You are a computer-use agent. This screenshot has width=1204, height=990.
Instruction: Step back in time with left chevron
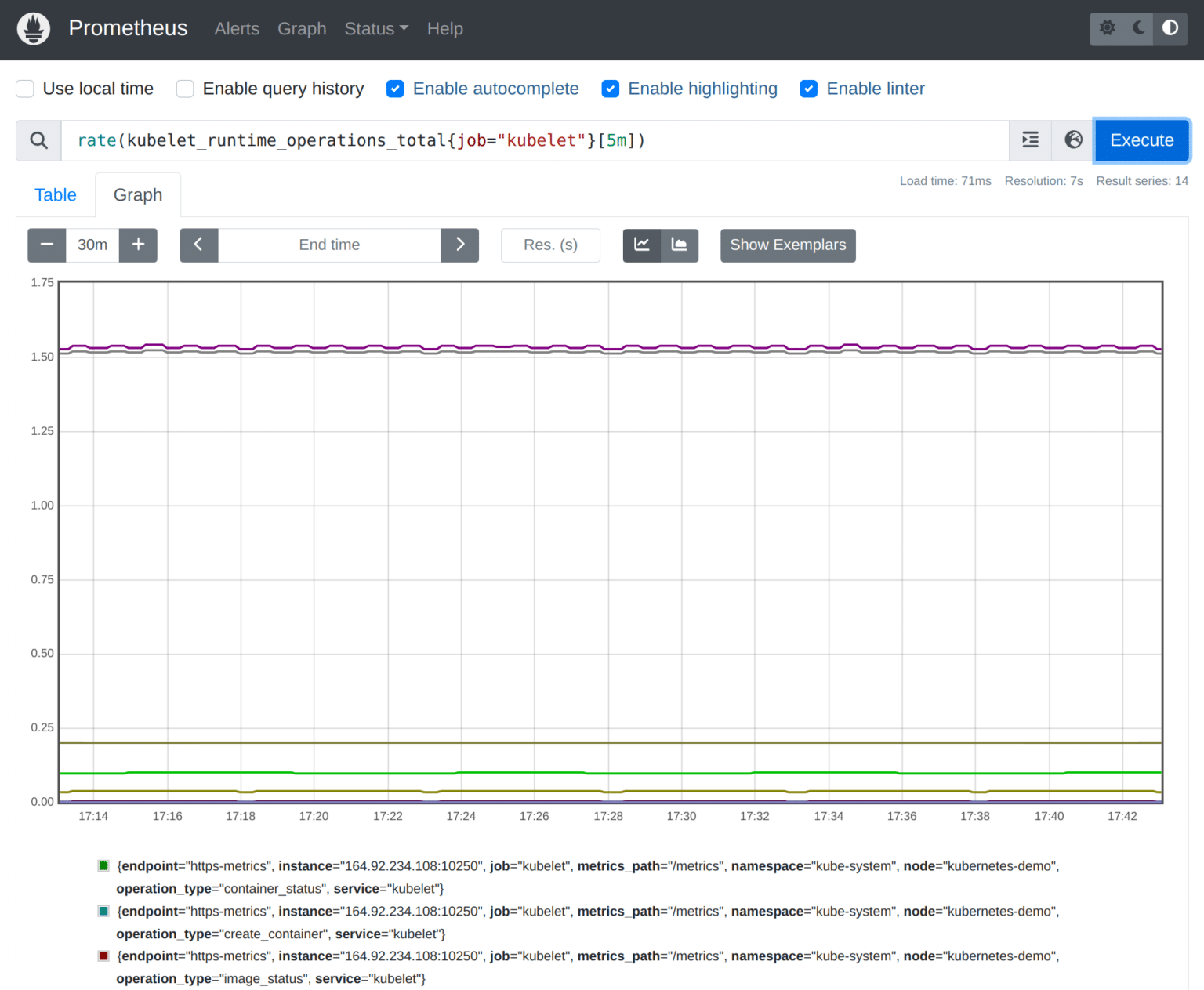[x=198, y=245]
